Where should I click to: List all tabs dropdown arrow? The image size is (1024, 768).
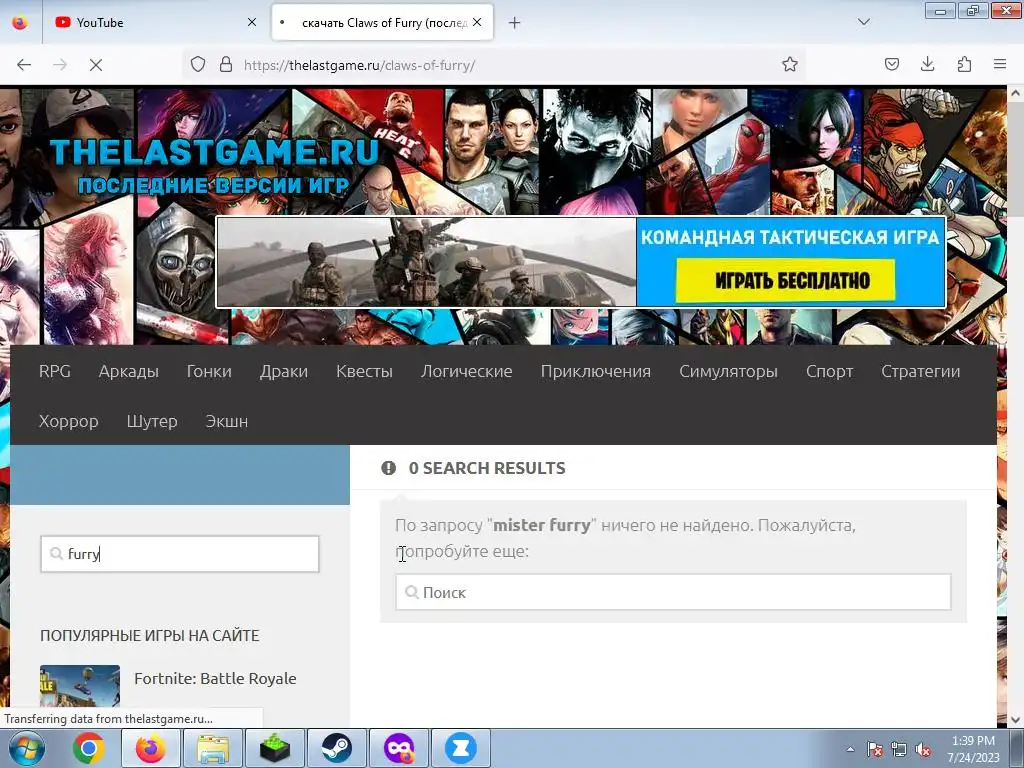863,22
